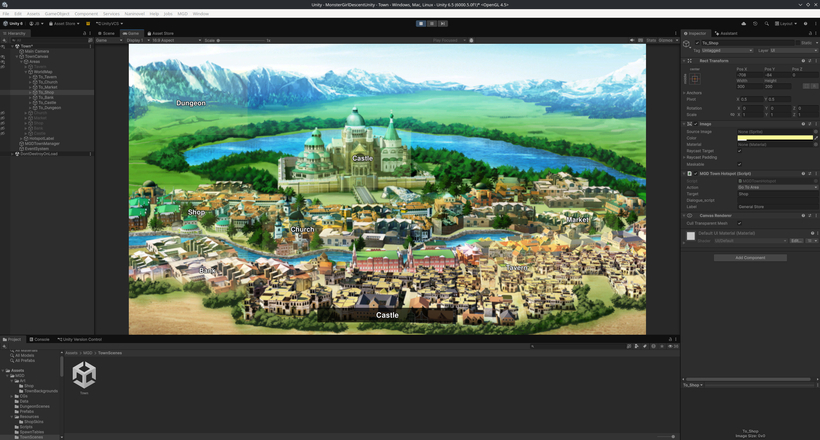Click the global search magnifier icon
The width and height of the screenshot is (820, 440).
pos(767,24)
